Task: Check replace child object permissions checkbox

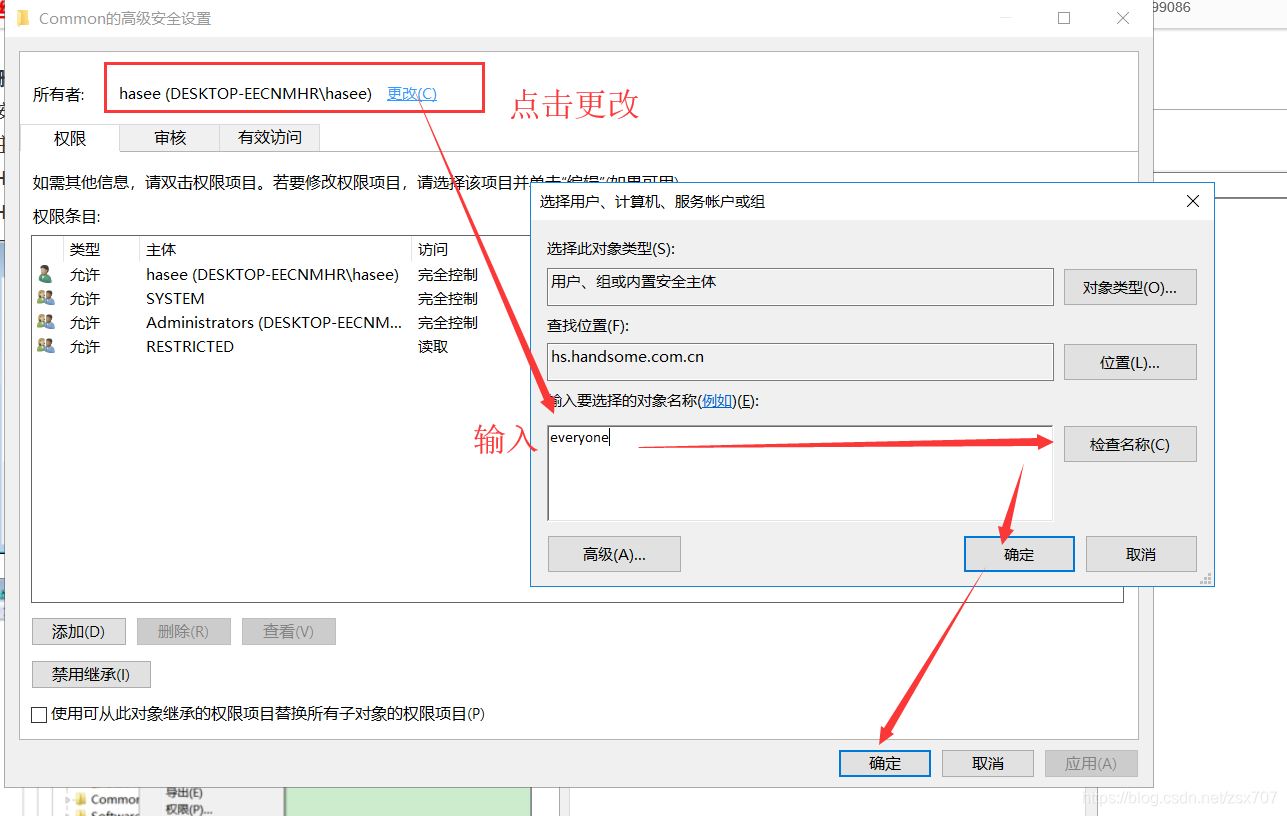Action: click(39, 715)
